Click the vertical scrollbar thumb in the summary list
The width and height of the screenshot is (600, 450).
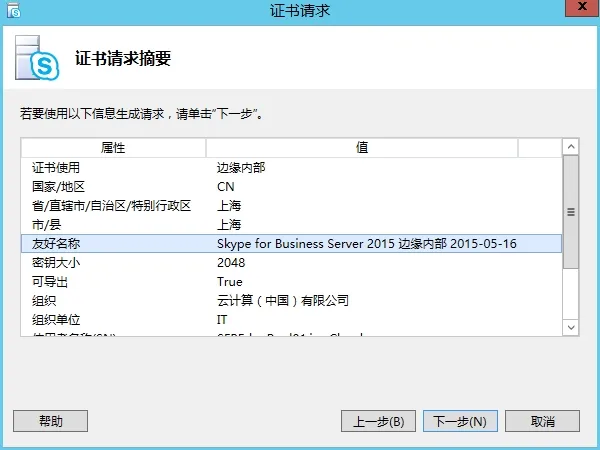[x=571, y=212]
